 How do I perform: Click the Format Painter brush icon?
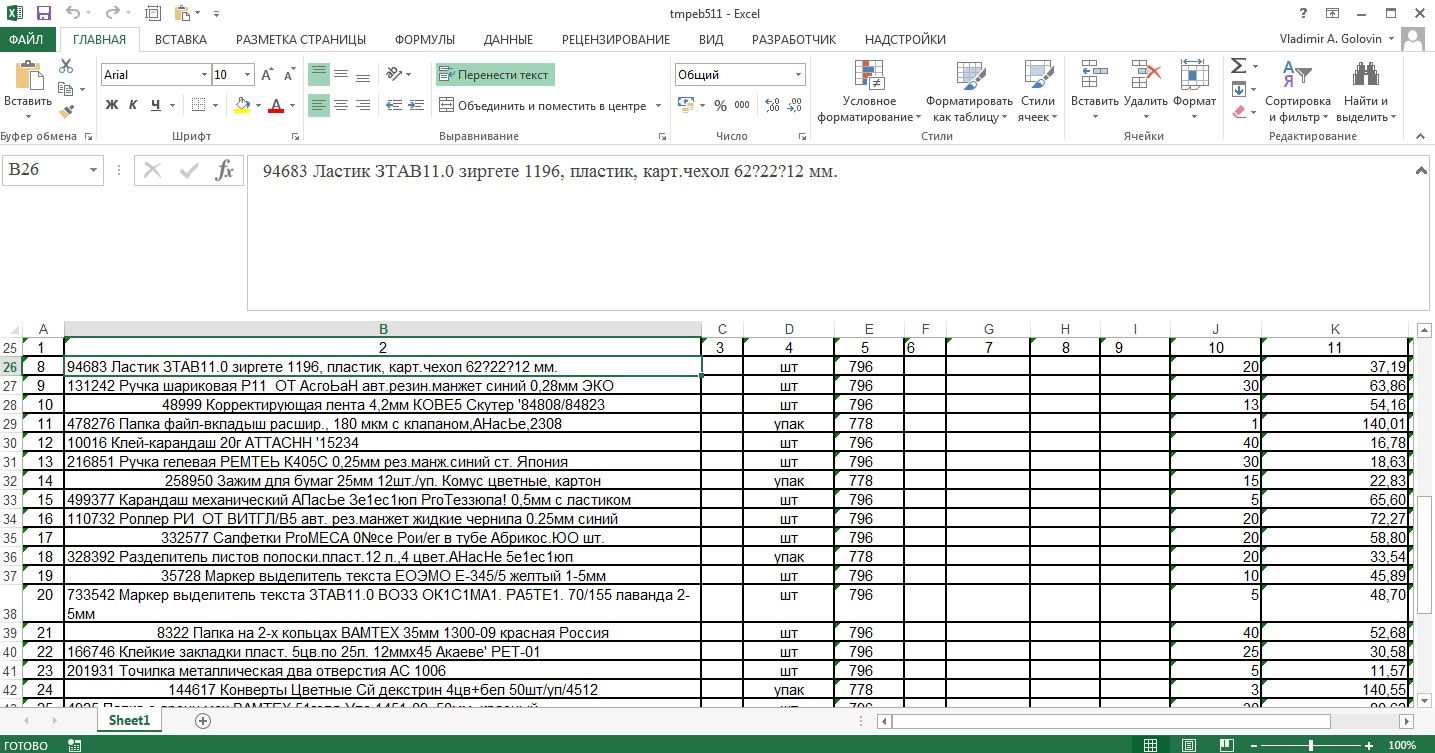pos(66,112)
